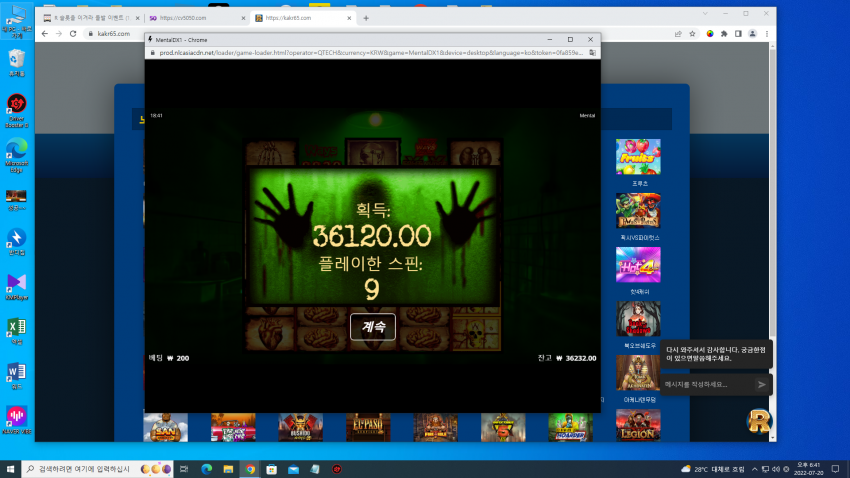Open the volume control in system tray
850x478 pixels.
776,469
